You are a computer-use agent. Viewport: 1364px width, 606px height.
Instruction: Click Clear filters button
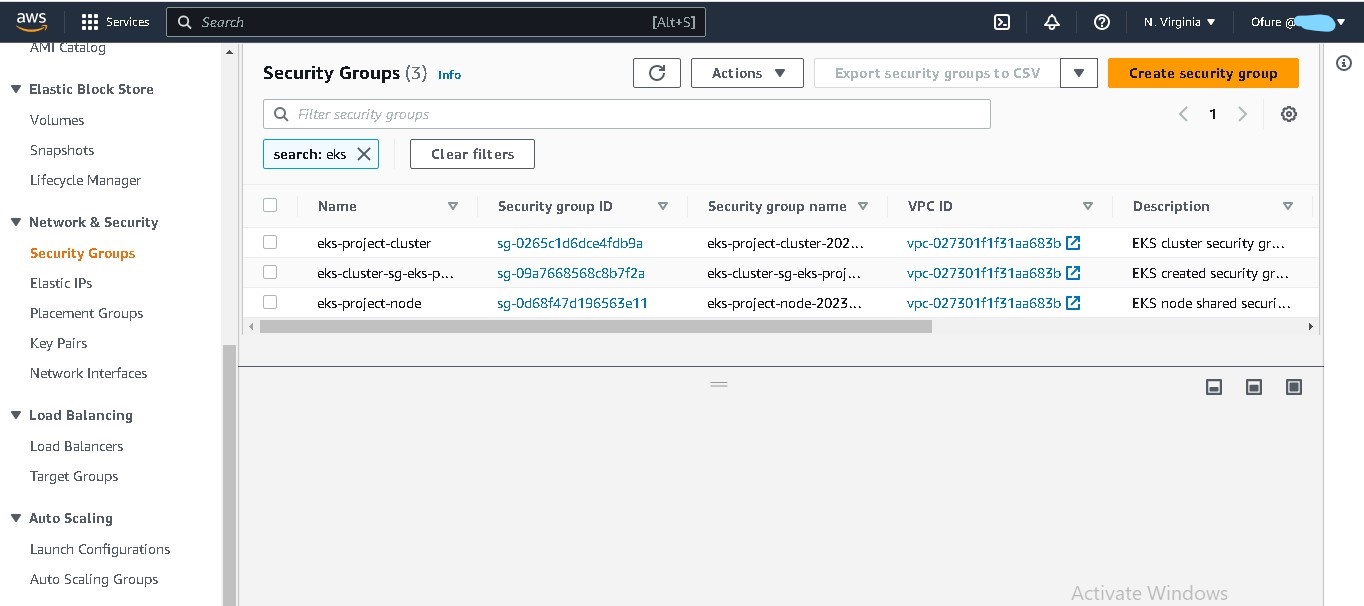pyautogui.click(x=472, y=154)
